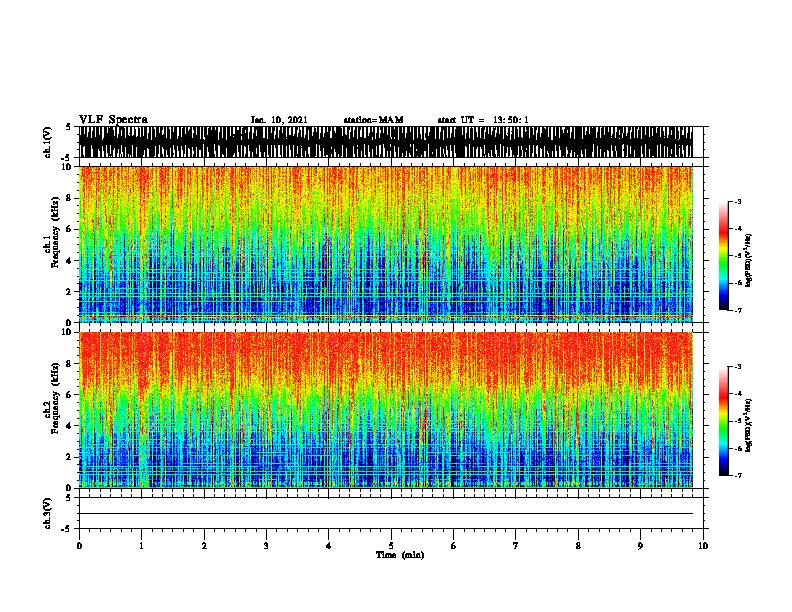The width and height of the screenshot is (792, 612).
Task: Click time axis tick label "3"
Action: coord(266,546)
